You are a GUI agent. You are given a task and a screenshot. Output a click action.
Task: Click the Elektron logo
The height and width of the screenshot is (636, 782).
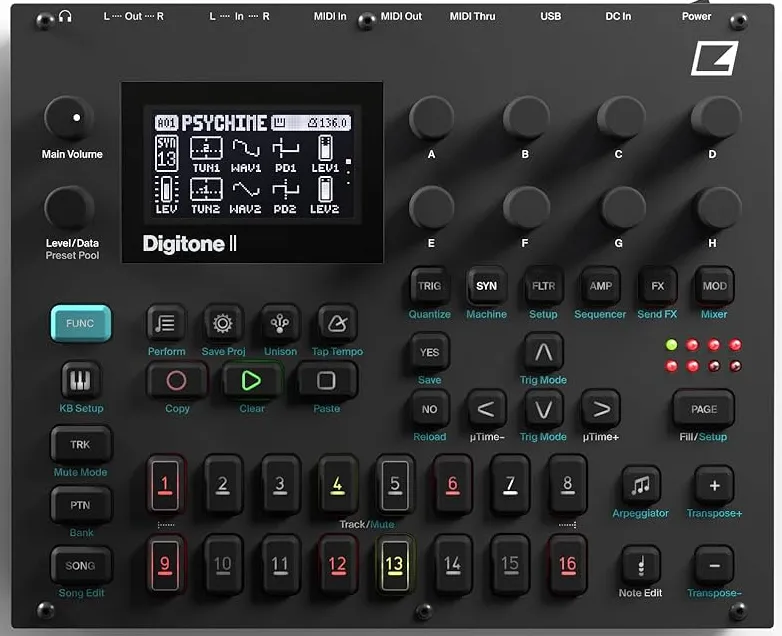click(x=714, y=59)
